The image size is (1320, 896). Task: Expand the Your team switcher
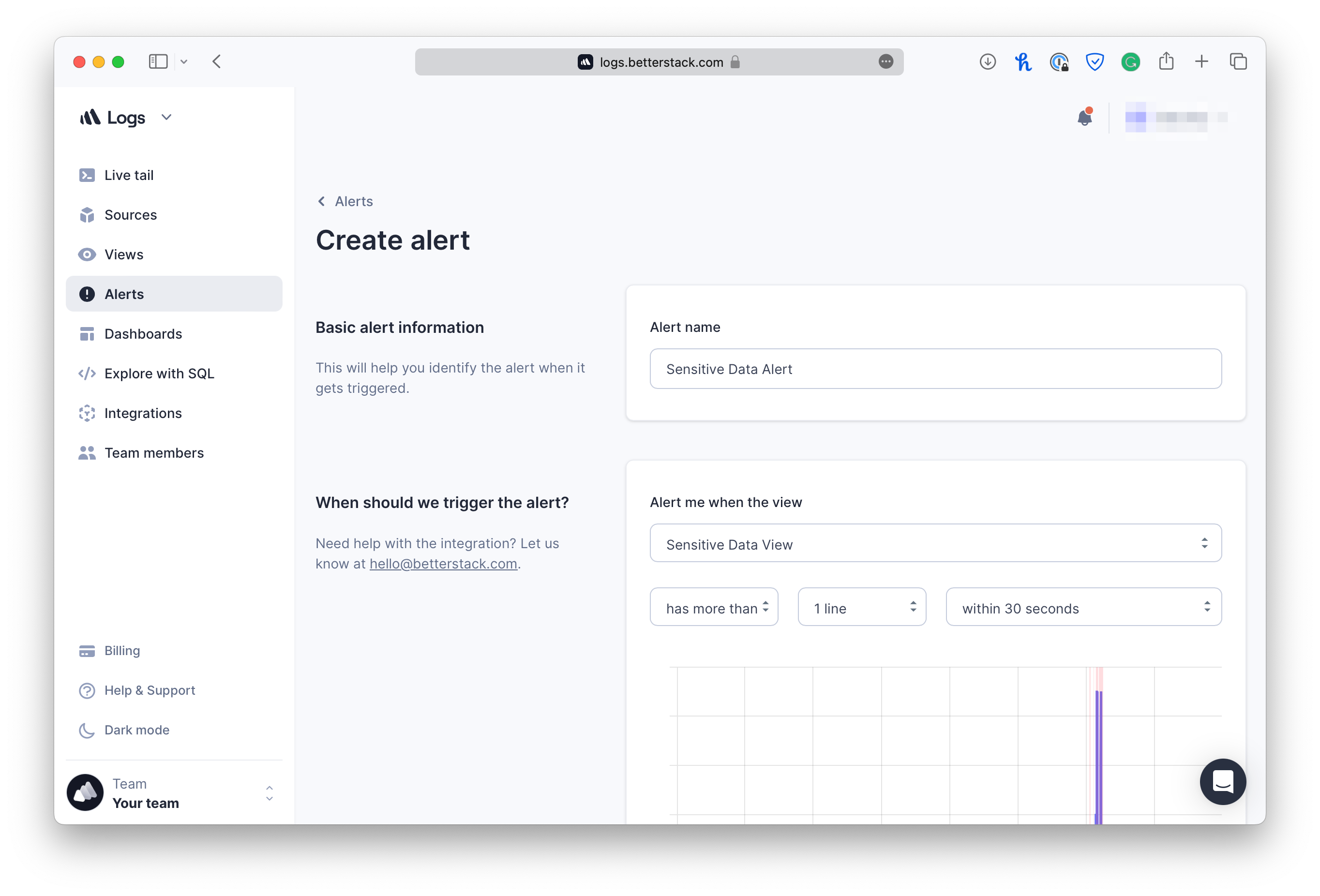[269, 793]
